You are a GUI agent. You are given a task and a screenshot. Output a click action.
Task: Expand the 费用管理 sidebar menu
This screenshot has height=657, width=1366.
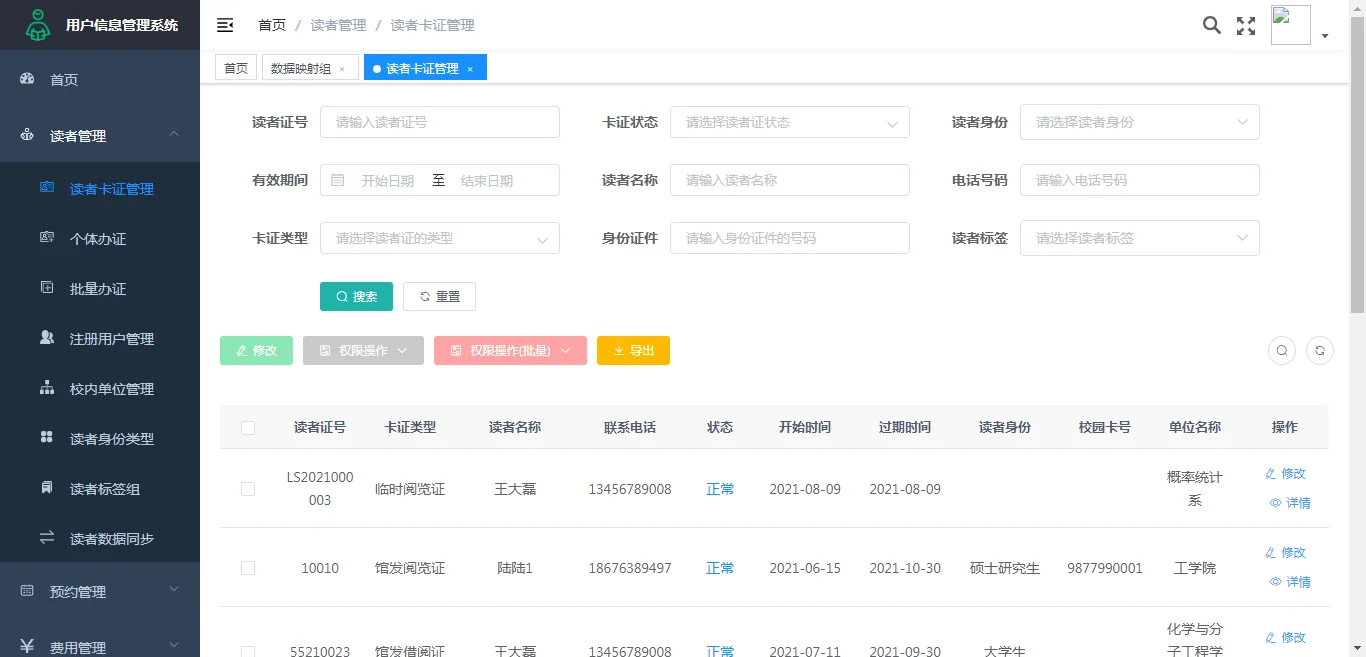coord(100,646)
